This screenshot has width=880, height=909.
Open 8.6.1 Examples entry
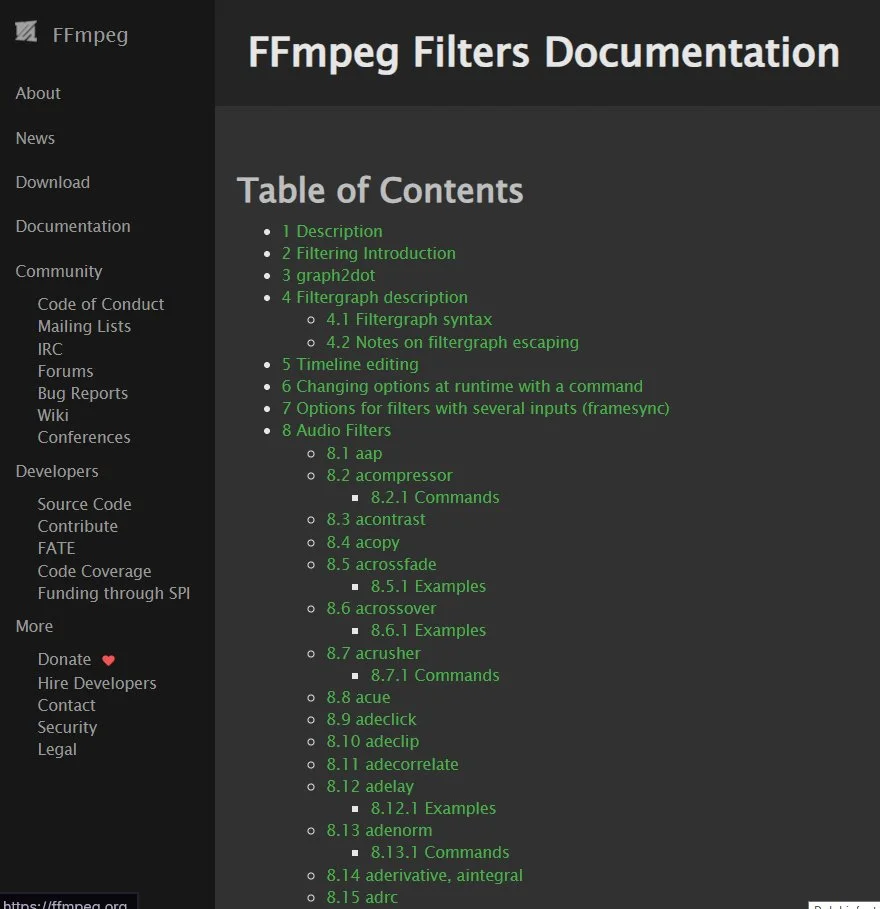pyautogui.click(x=428, y=630)
